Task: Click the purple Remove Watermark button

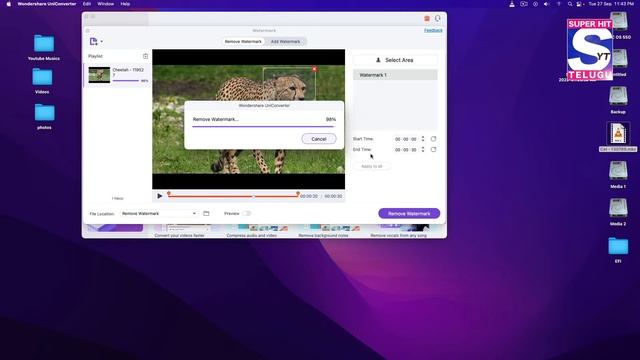Action: tap(409, 213)
